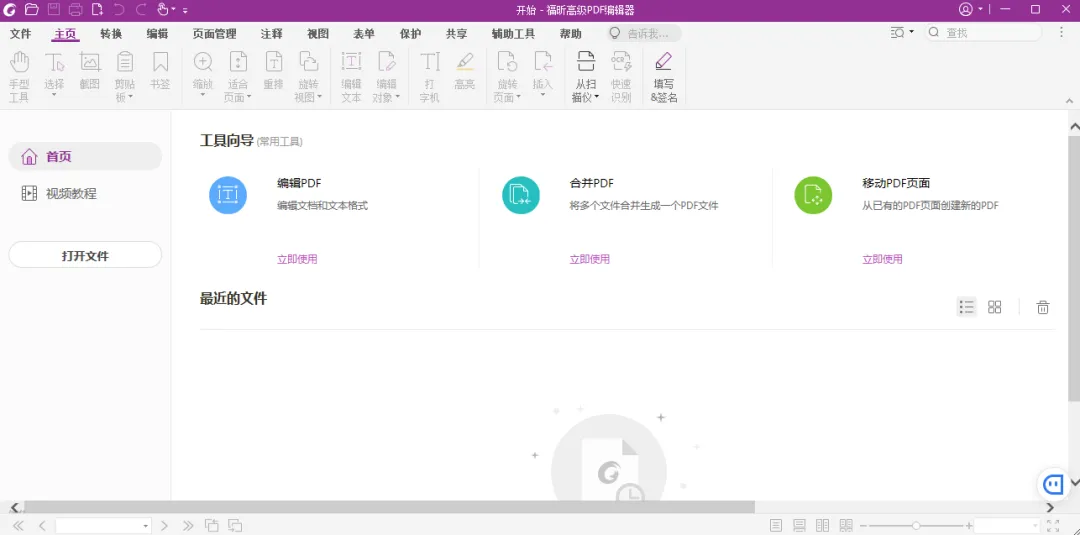Image resolution: width=1080 pixels, height=535 pixels.
Task: Switch to the 转换 tab
Action: (111, 34)
